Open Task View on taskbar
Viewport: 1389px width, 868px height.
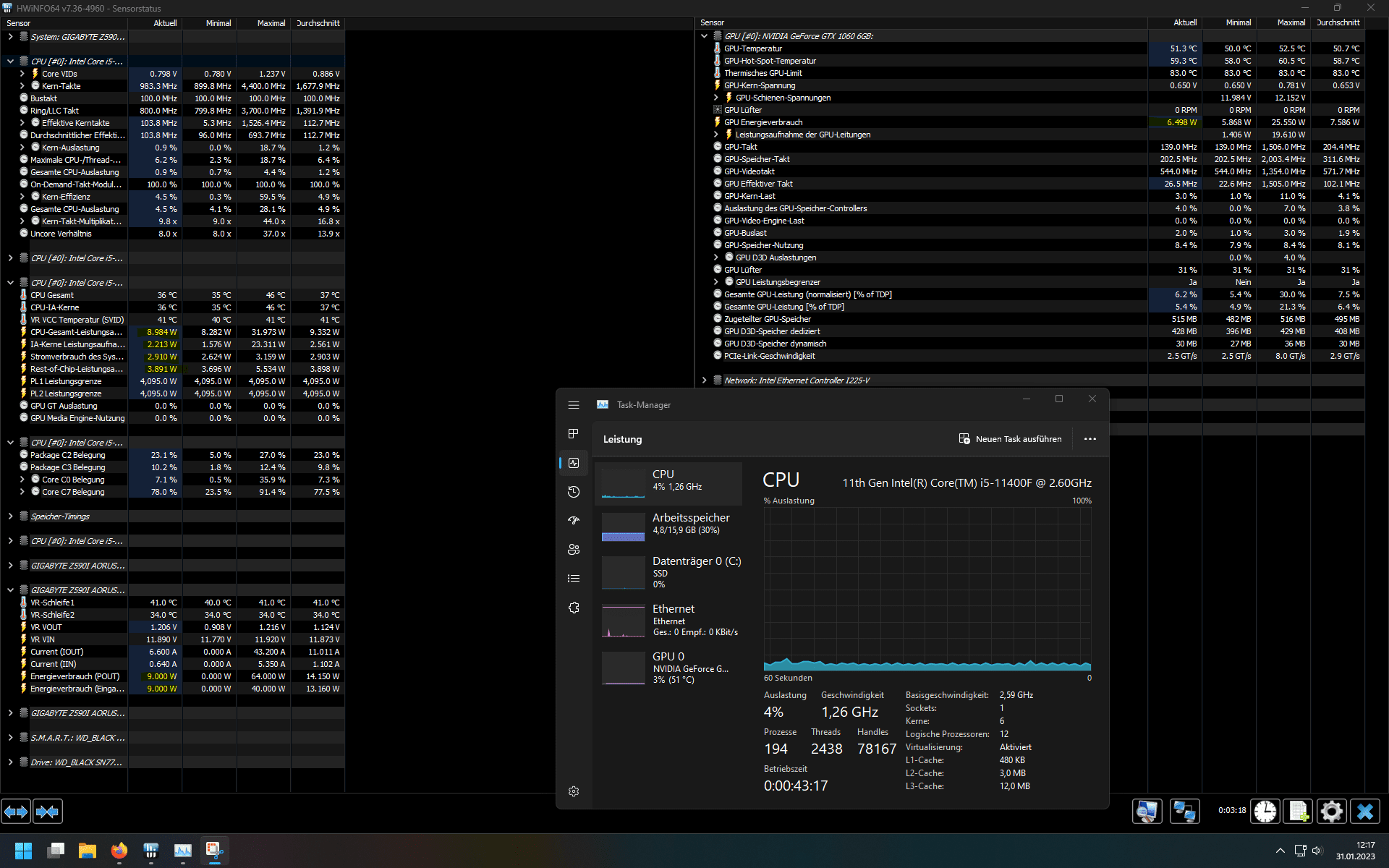(56, 851)
